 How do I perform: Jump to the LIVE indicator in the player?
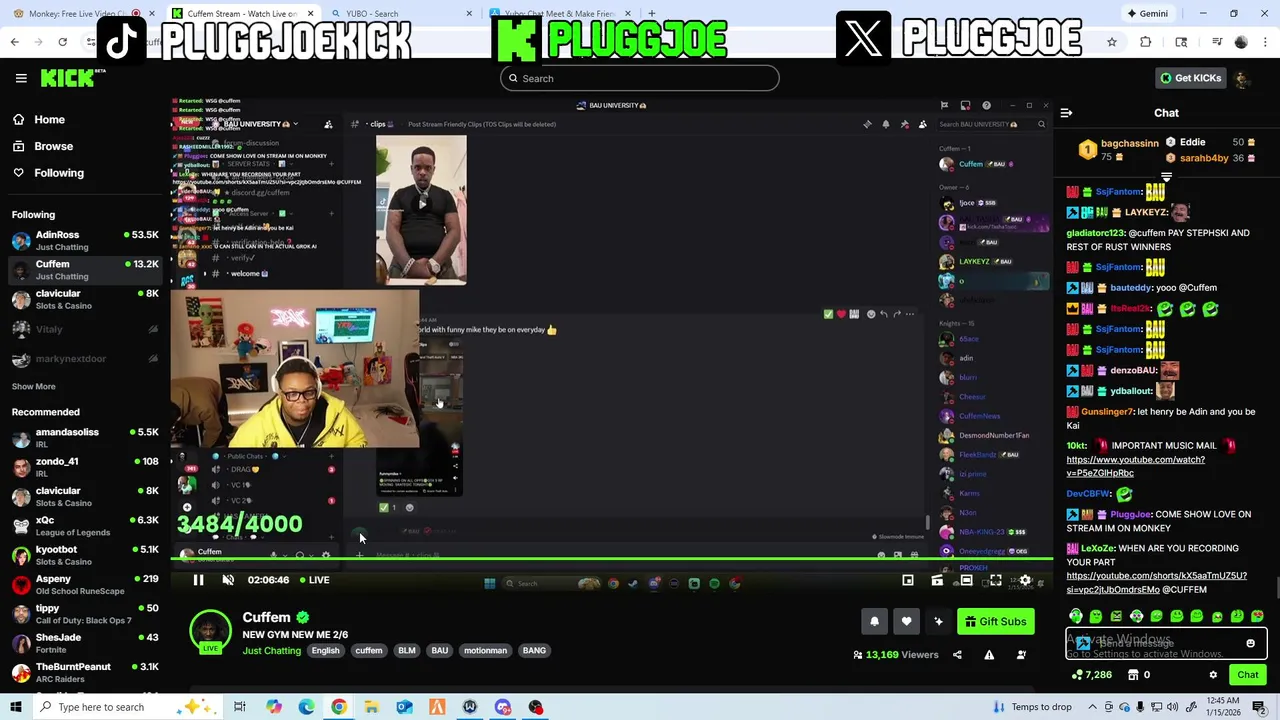click(313, 580)
